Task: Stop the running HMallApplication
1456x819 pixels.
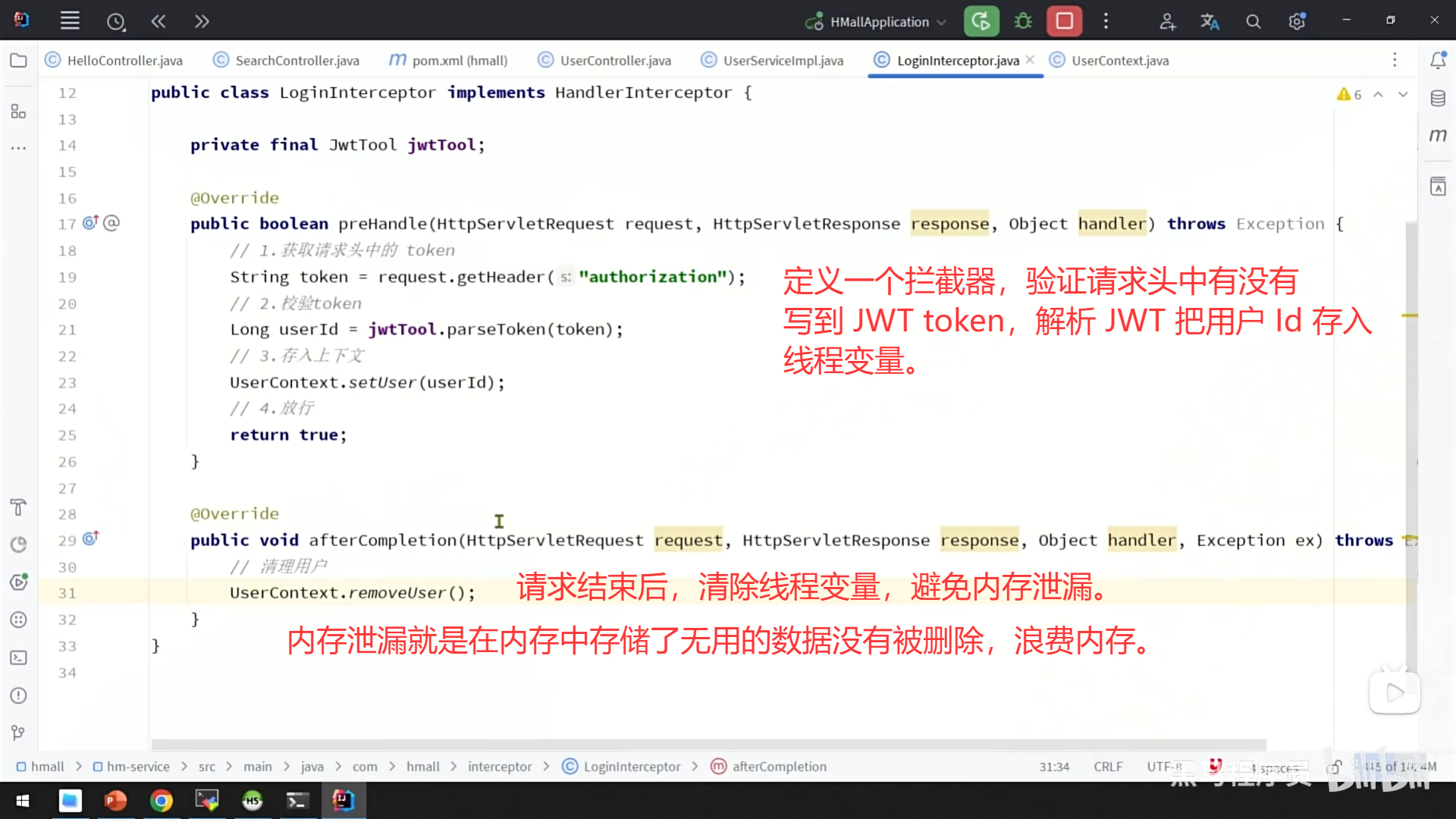Action: coord(1064,21)
